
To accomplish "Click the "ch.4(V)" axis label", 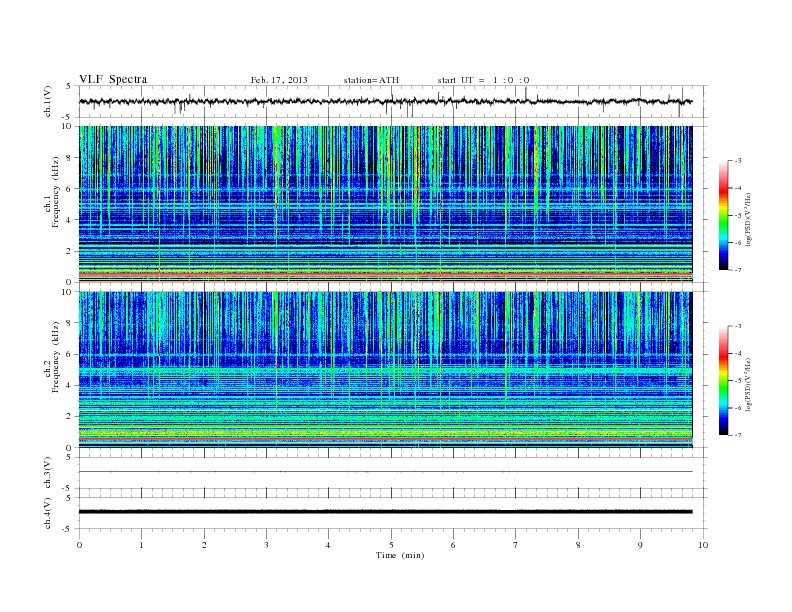I will (x=48, y=513).
